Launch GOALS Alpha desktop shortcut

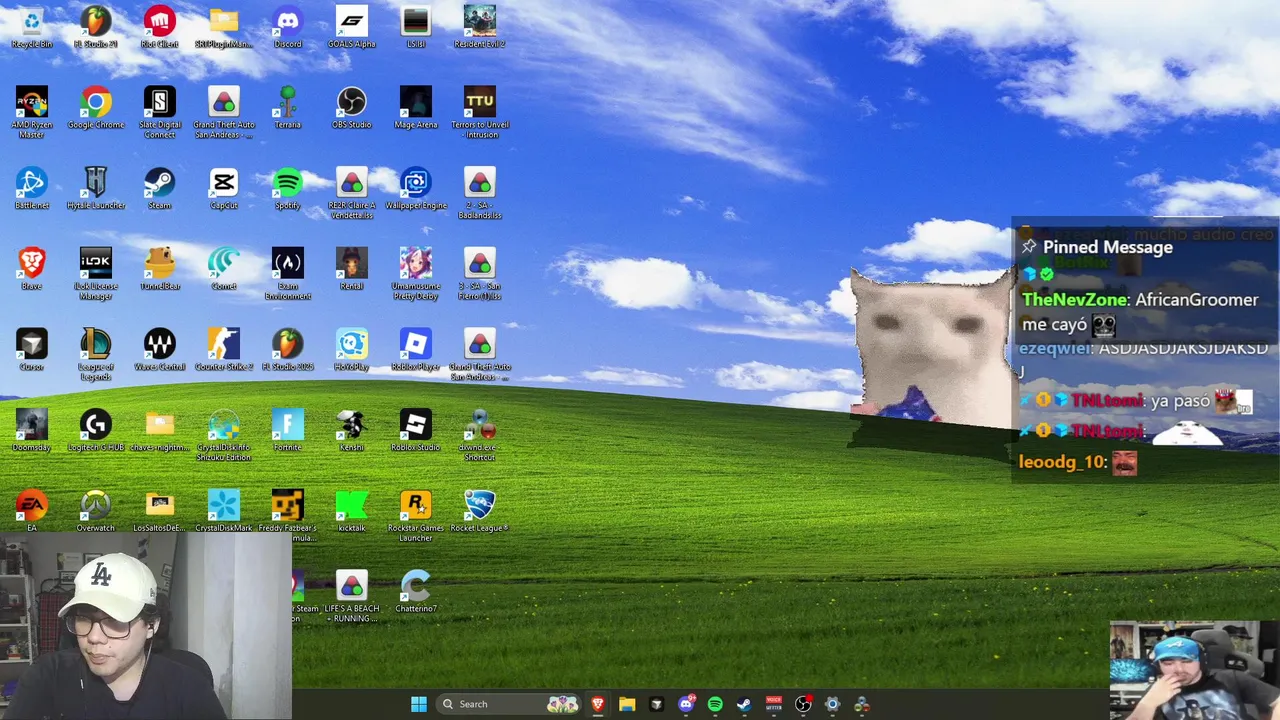tap(352, 27)
